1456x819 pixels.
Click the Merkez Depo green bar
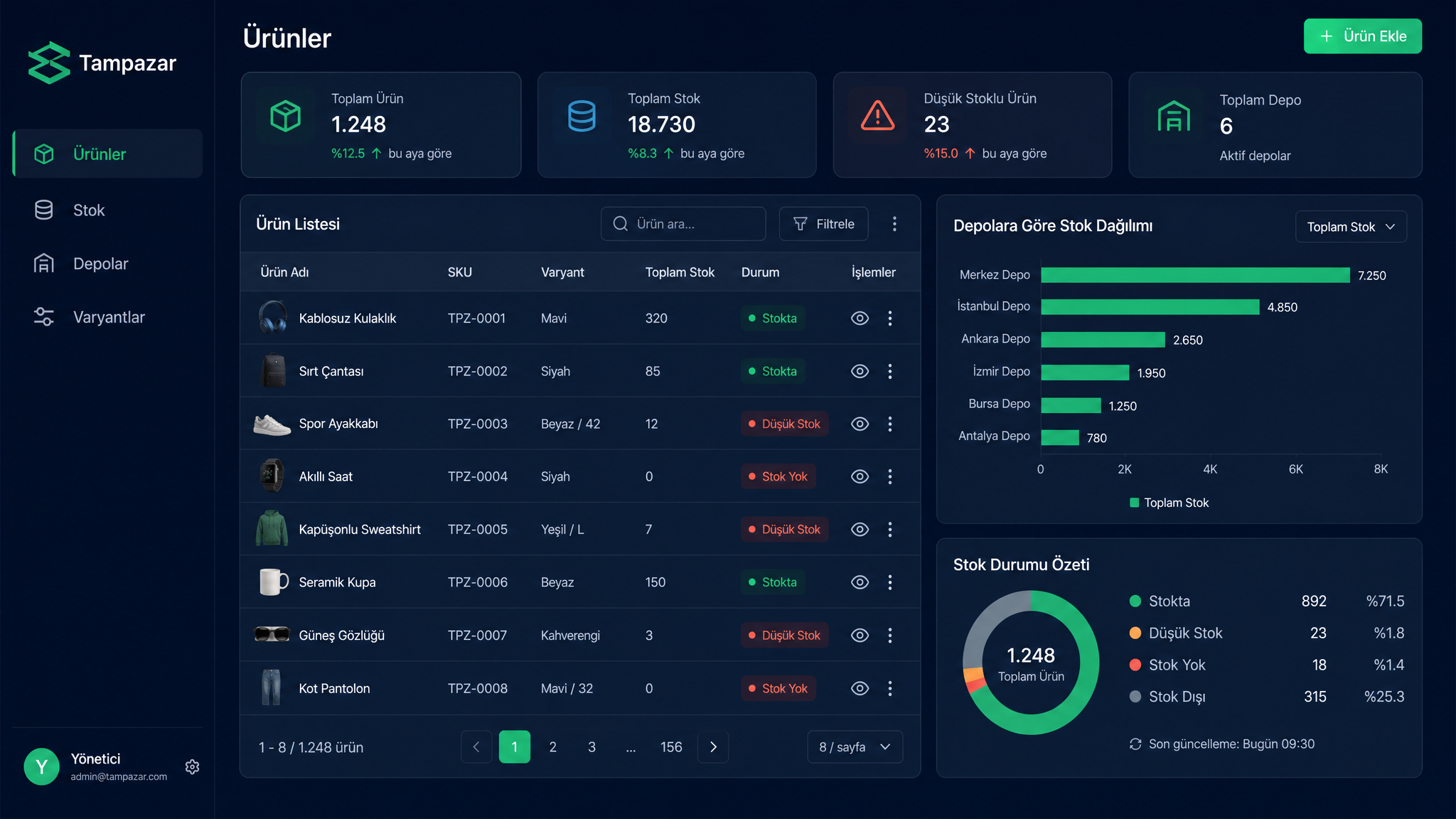click(1195, 275)
